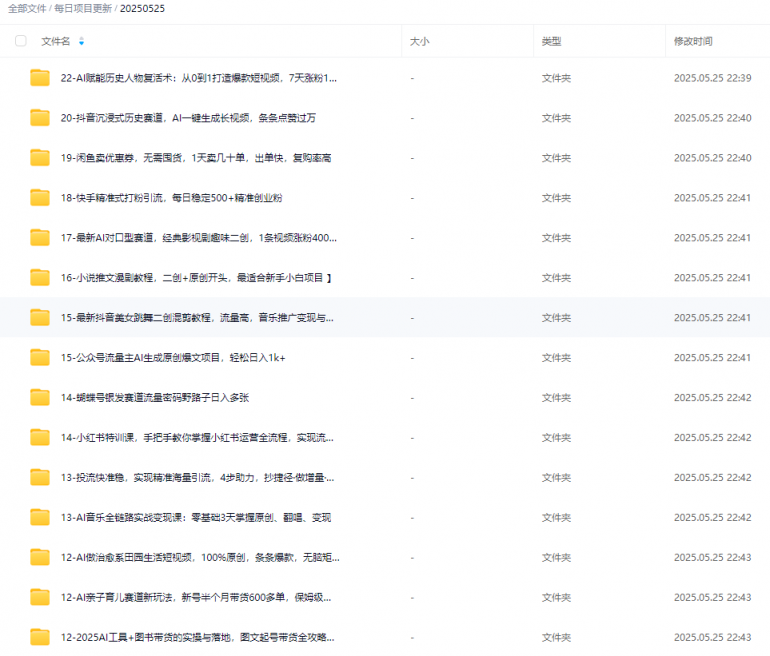Open the folder name 12-2025AI工具+图书带货
The image size is (770, 656).
click(197, 638)
